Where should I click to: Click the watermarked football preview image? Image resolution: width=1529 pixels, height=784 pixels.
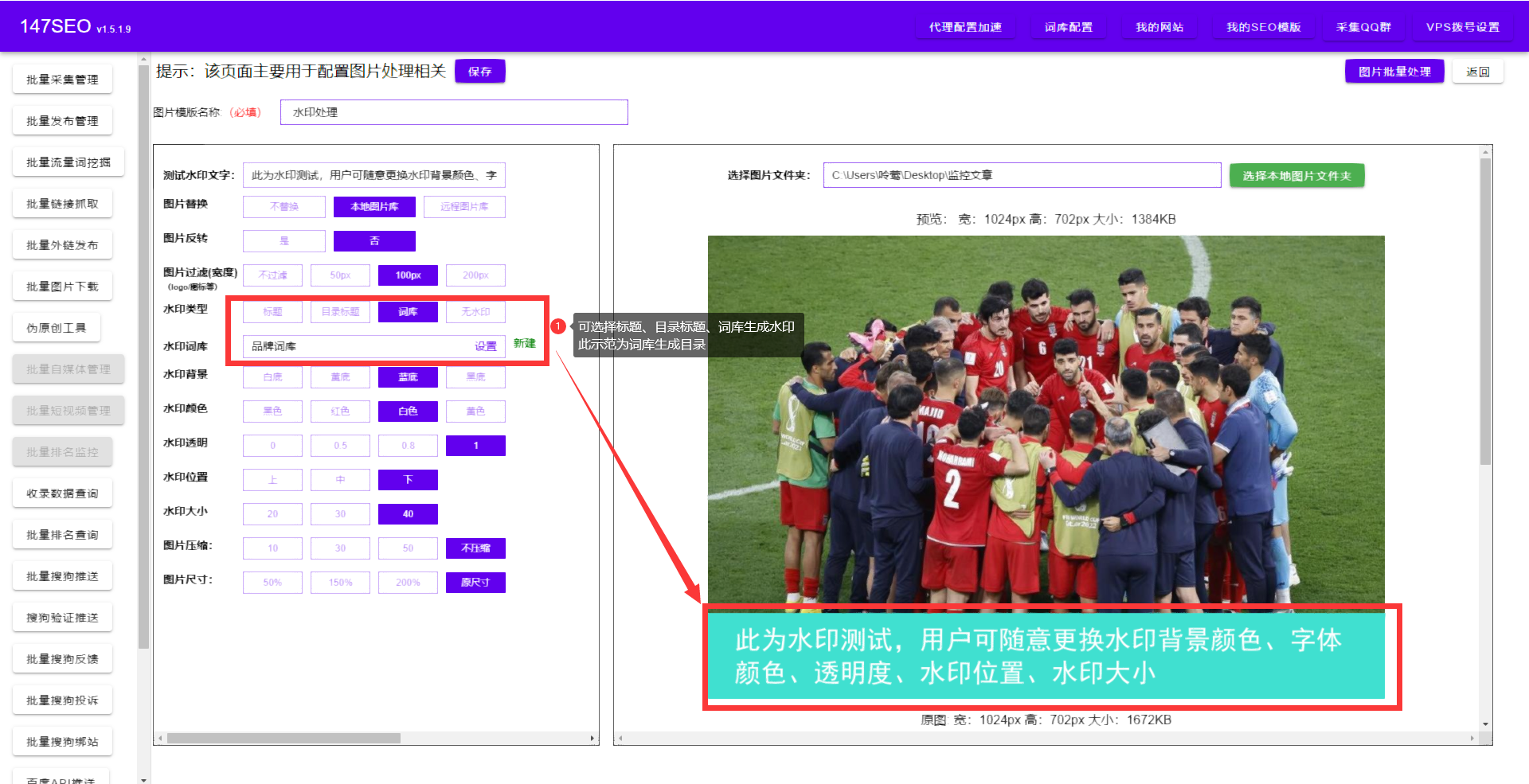pyautogui.click(x=1046, y=467)
